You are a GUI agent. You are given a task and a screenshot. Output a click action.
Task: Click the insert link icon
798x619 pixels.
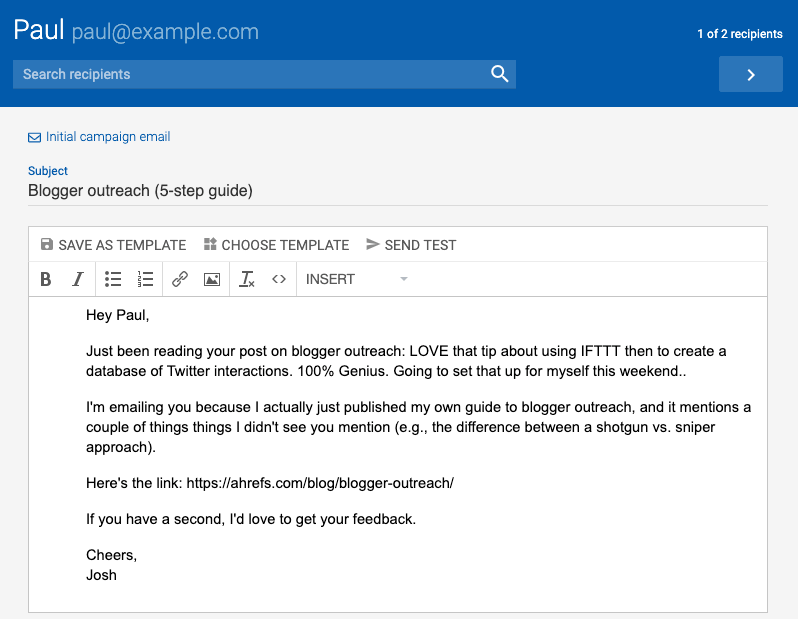click(180, 279)
